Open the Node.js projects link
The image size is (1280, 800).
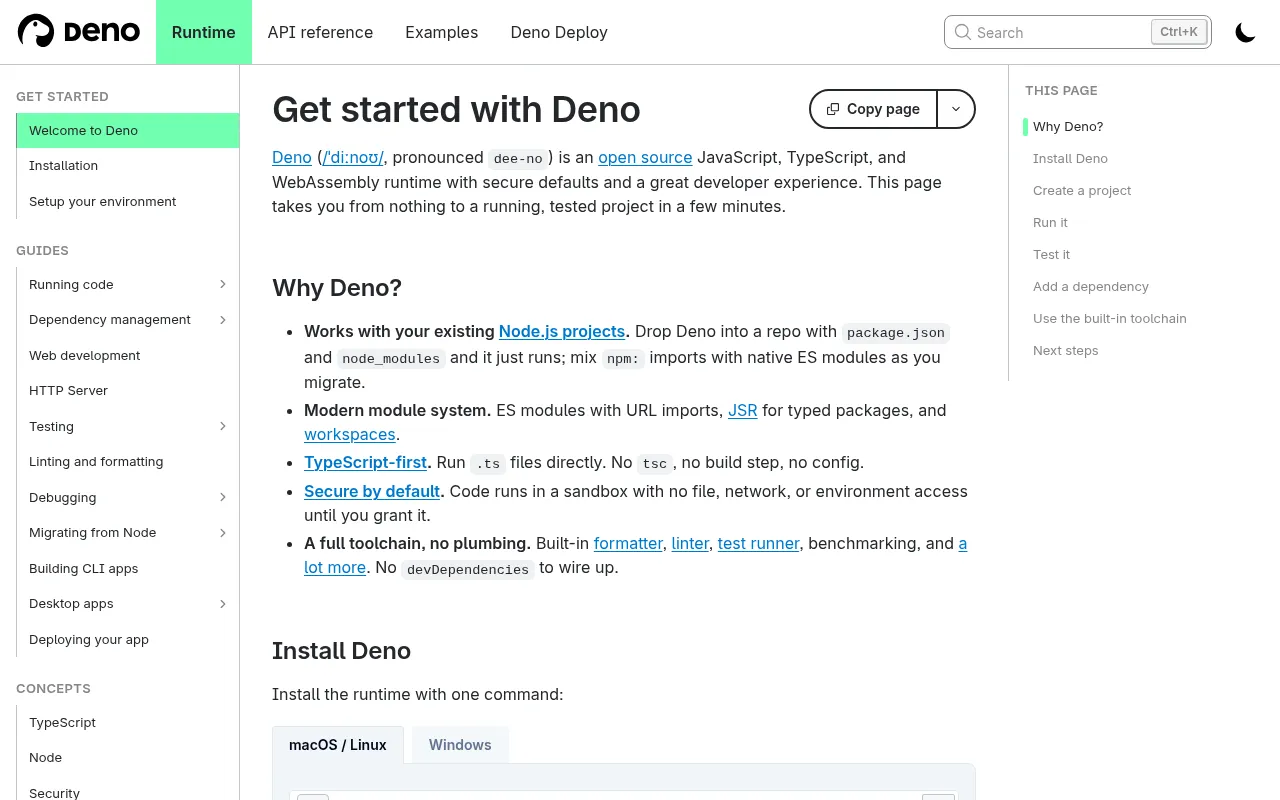click(x=562, y=331)
